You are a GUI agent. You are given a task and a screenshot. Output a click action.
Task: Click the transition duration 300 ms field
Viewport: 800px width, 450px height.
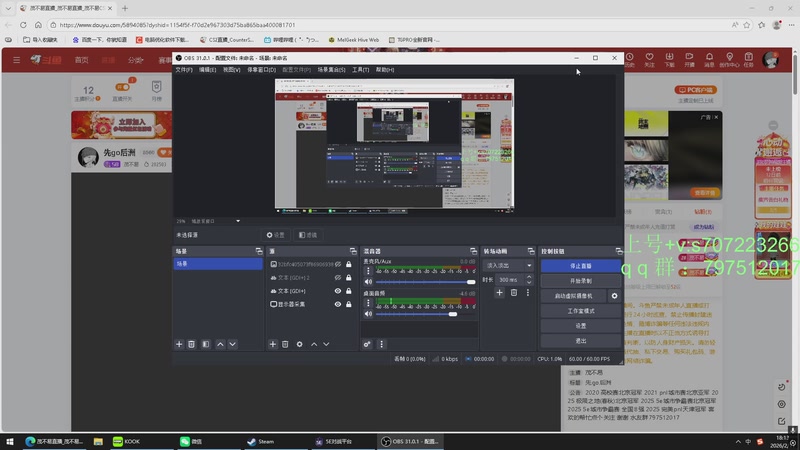point(509,280)
